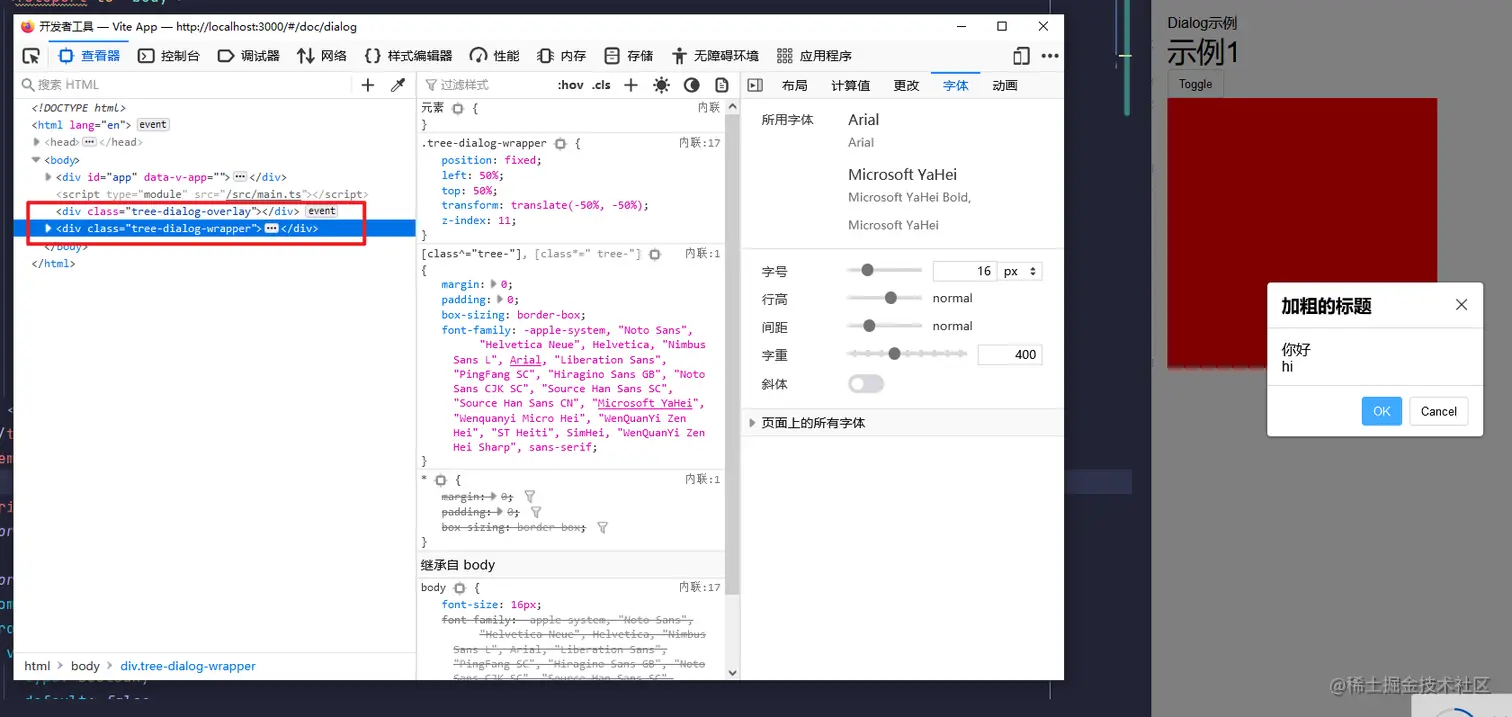
Task: Adjust the 字重 font weight slider
Action: click(907, 354)
